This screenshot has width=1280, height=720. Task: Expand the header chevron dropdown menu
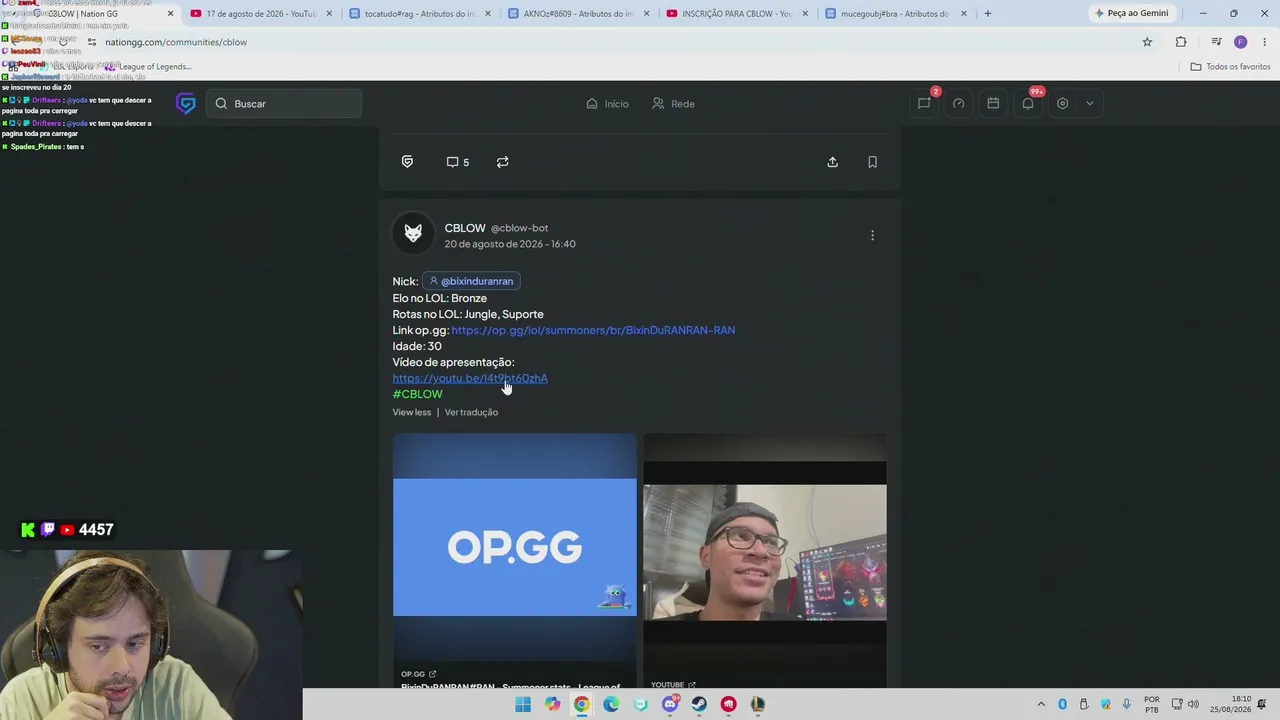1090,103
